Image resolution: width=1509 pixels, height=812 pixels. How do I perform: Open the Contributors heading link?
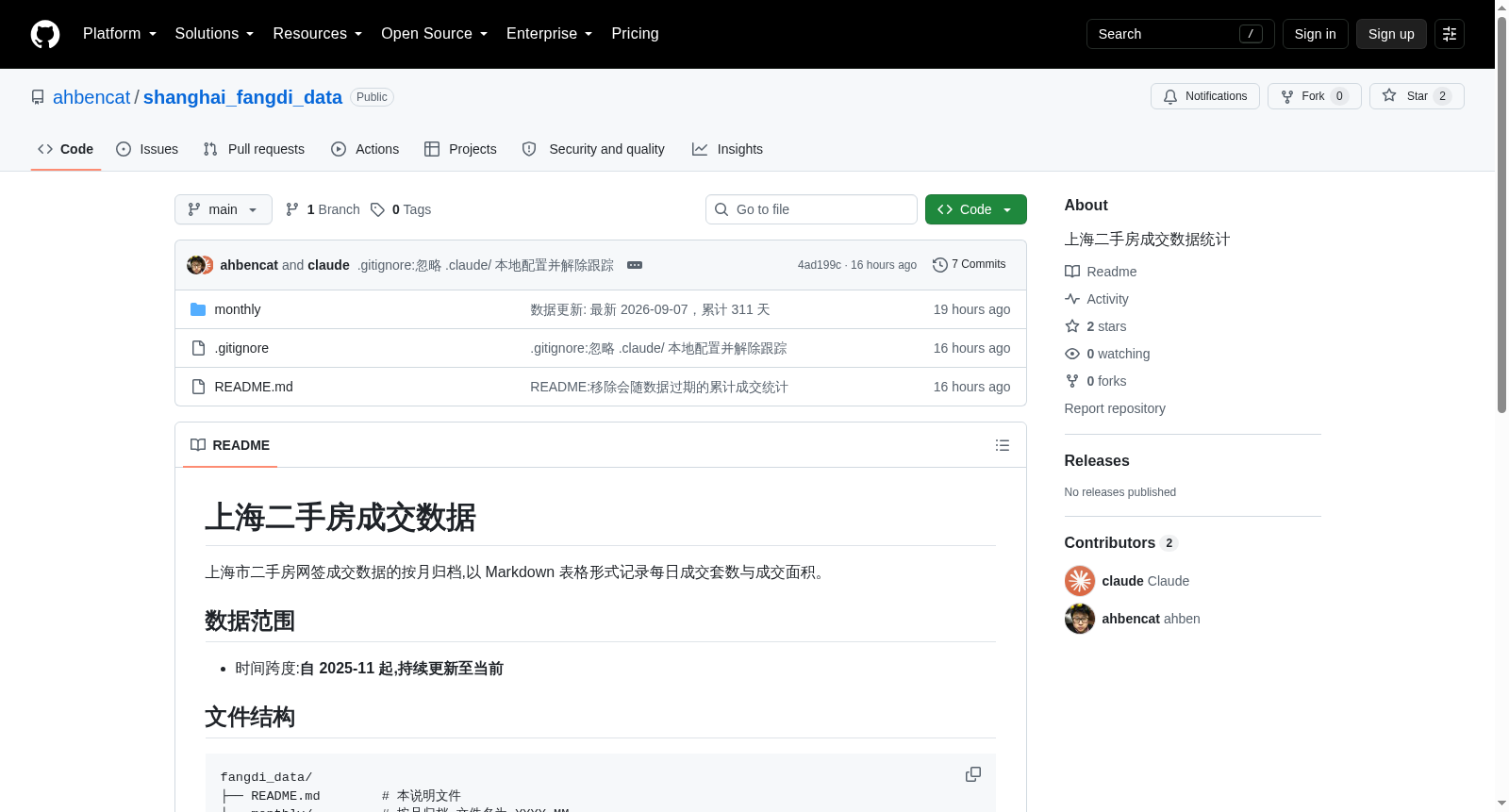(1120, 542)
